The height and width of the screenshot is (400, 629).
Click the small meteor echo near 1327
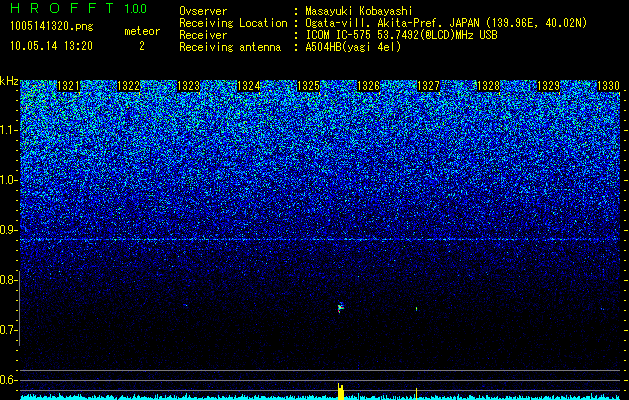coord(416,309)
